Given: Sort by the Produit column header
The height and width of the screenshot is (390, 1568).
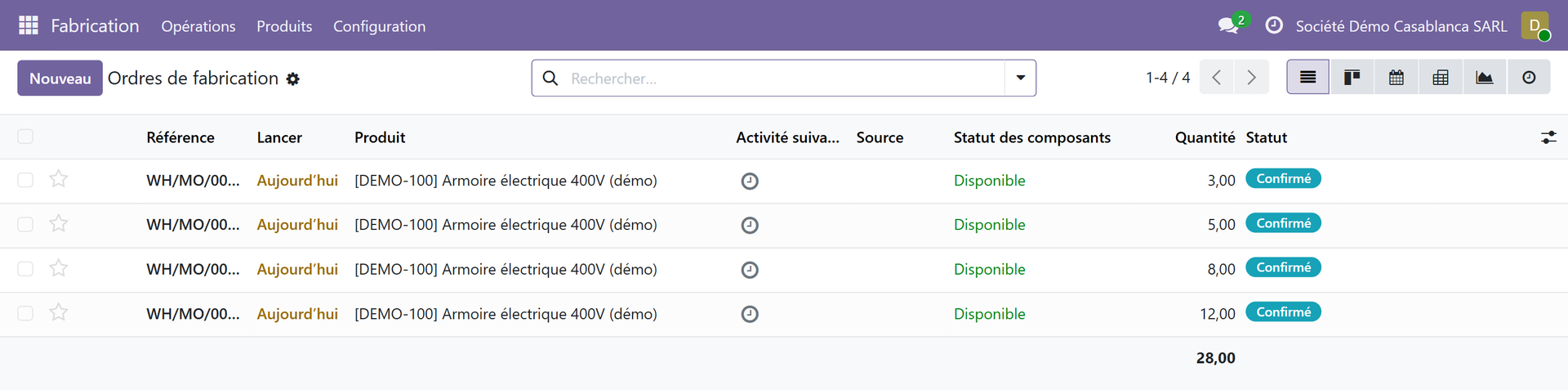Looking at the screenshot, I should pos(380,137).
